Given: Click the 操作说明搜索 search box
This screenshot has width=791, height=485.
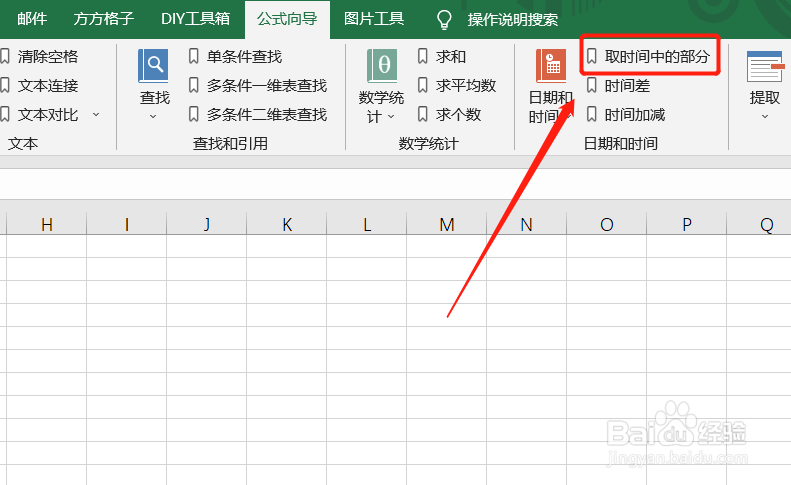Looking at the screenshot, I should click(513, 20).
